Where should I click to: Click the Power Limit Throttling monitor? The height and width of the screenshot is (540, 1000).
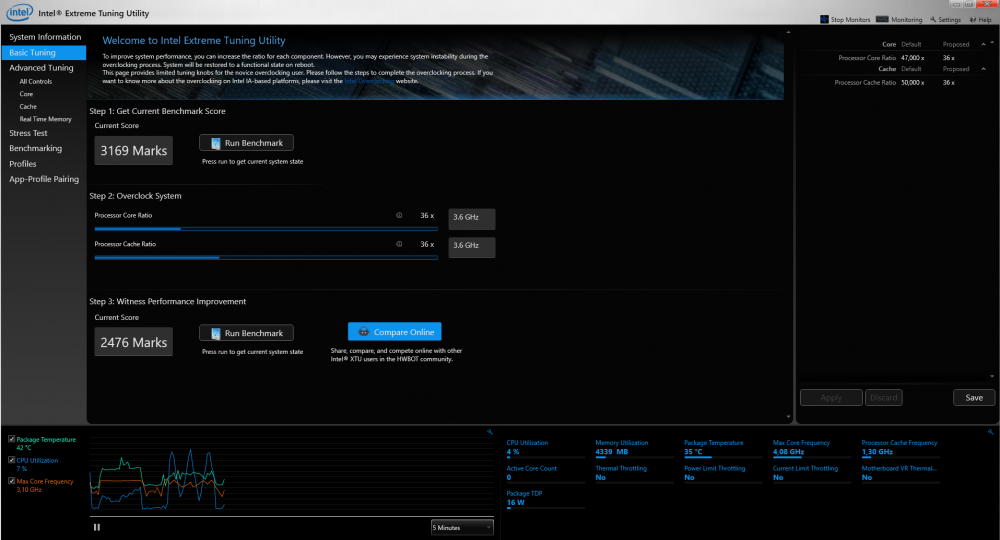point(723,473)
